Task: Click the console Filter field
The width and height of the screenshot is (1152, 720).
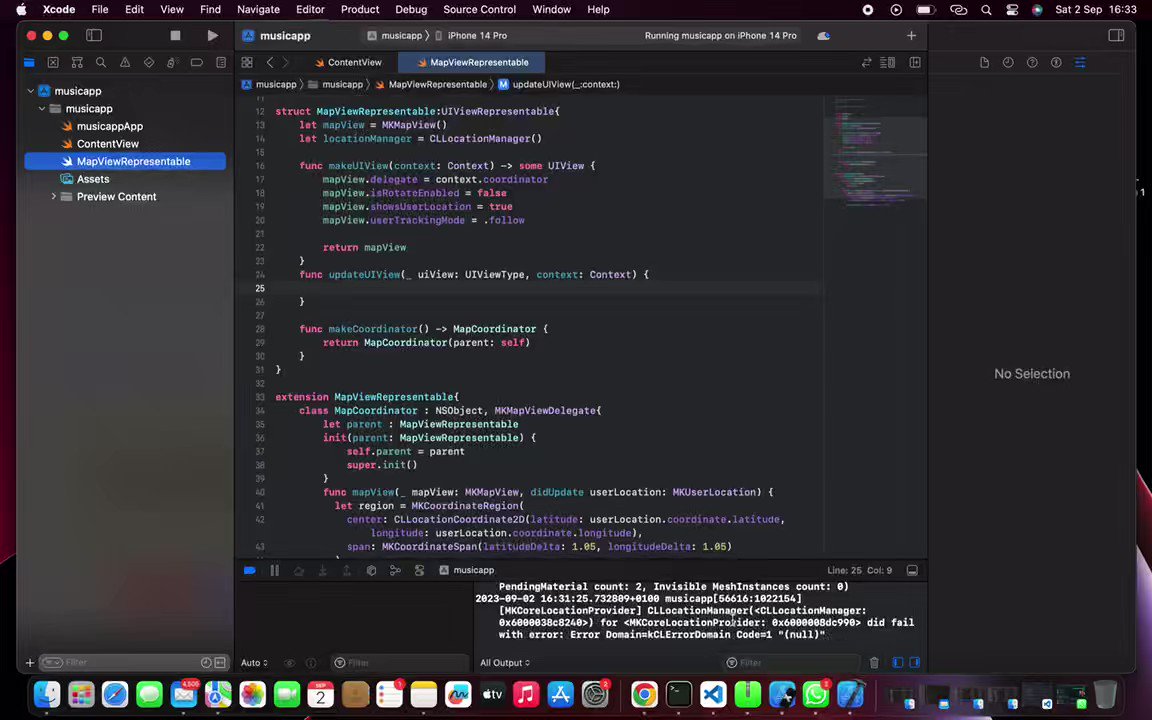Action: pyautogui.click(x=791, y=663)
